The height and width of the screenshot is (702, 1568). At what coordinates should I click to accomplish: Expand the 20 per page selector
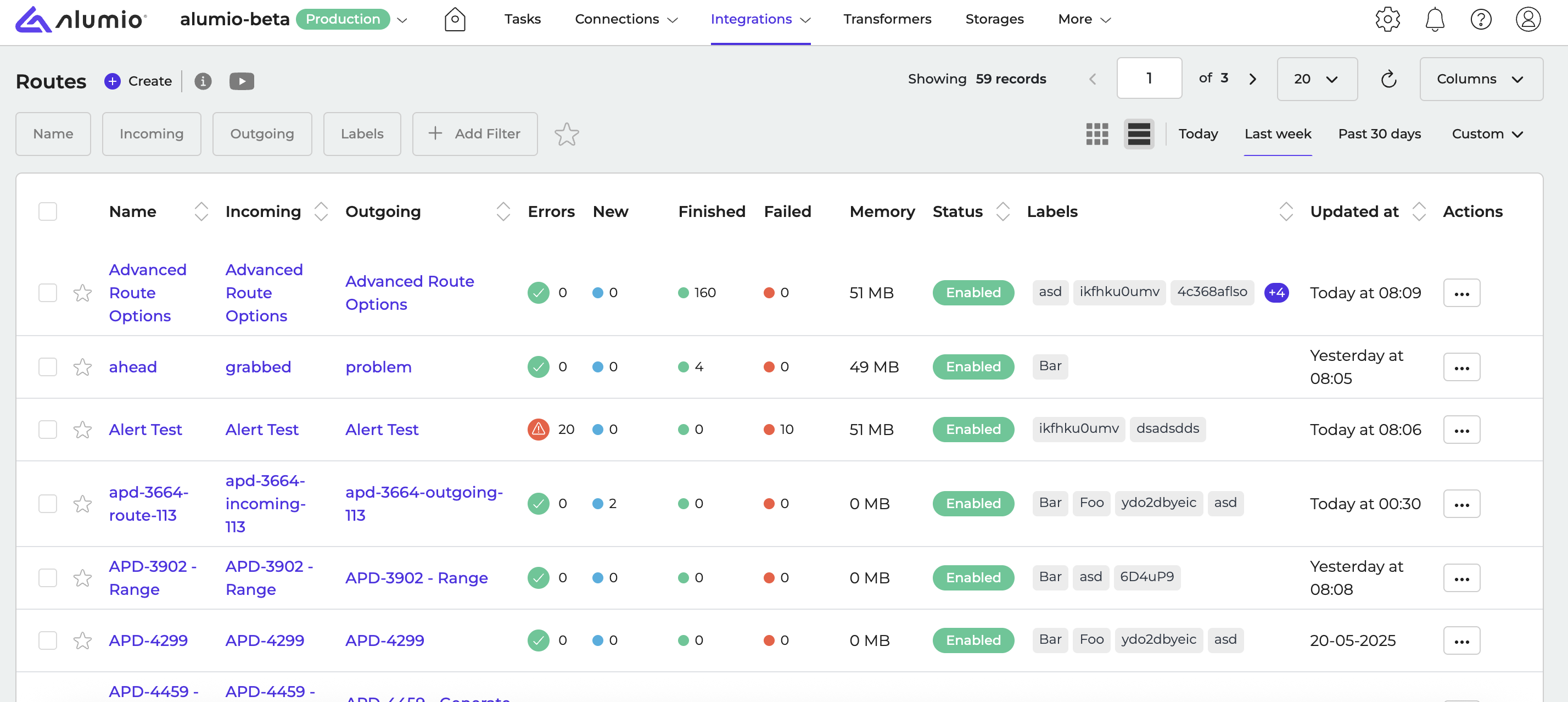click(x=1316, y=79)
